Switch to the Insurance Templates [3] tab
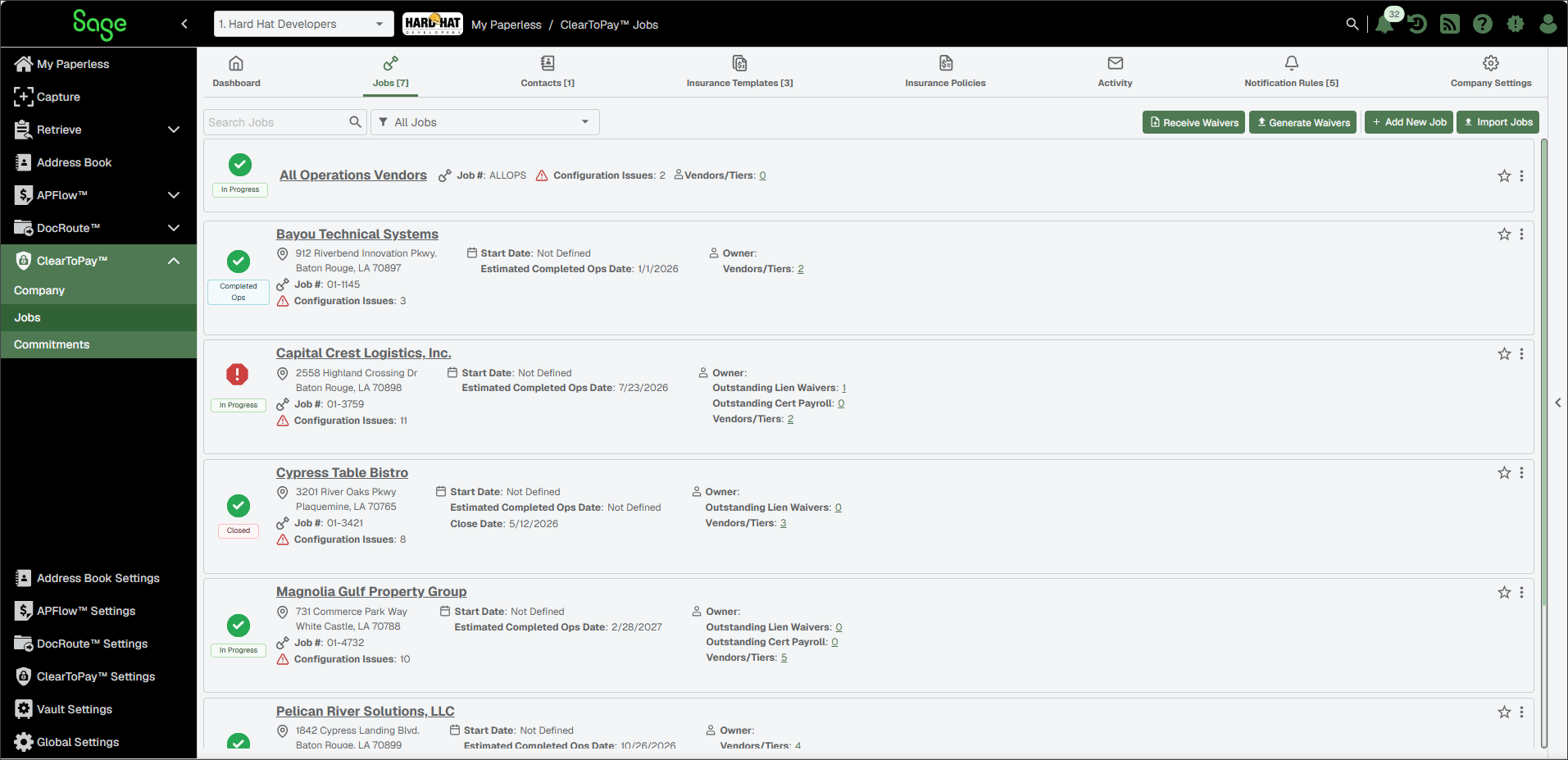This screenshot has width=1568, height=760. pyautogui.click(x=739, y=72)
